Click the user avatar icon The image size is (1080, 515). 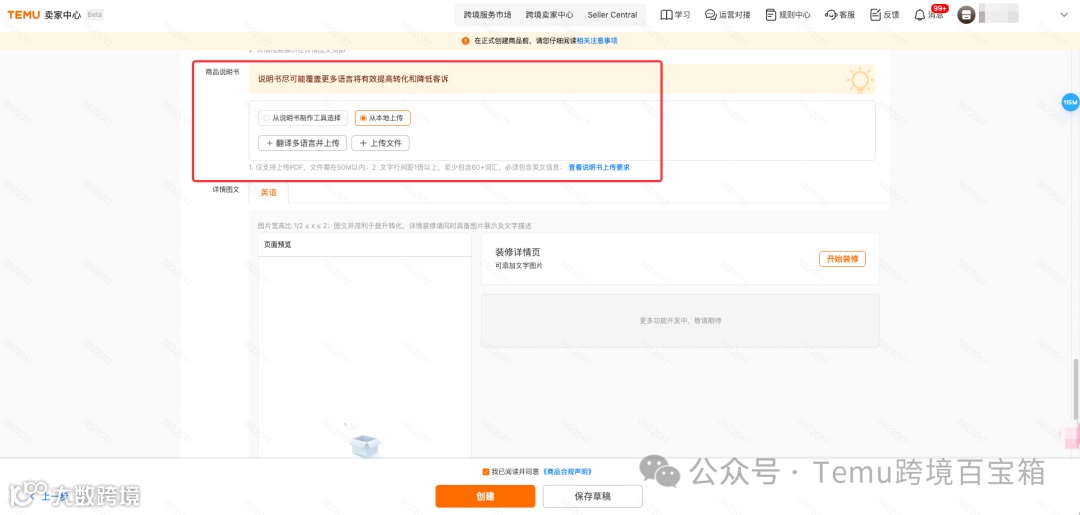966,14
